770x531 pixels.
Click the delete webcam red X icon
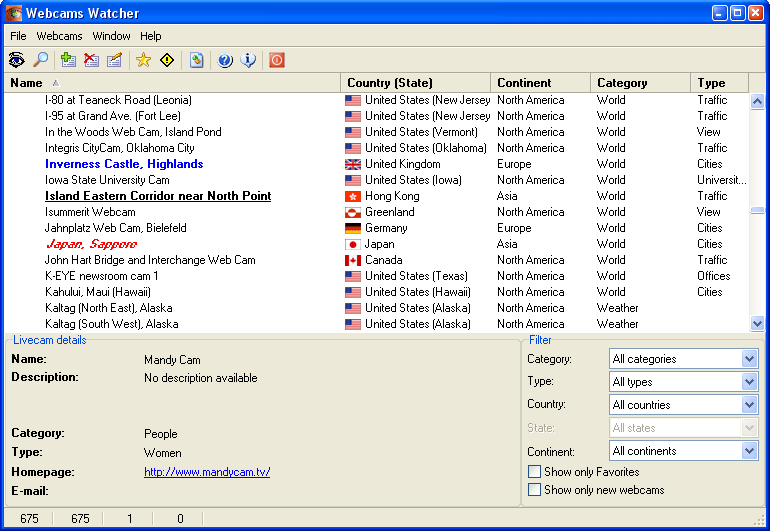tap(91, 60)
